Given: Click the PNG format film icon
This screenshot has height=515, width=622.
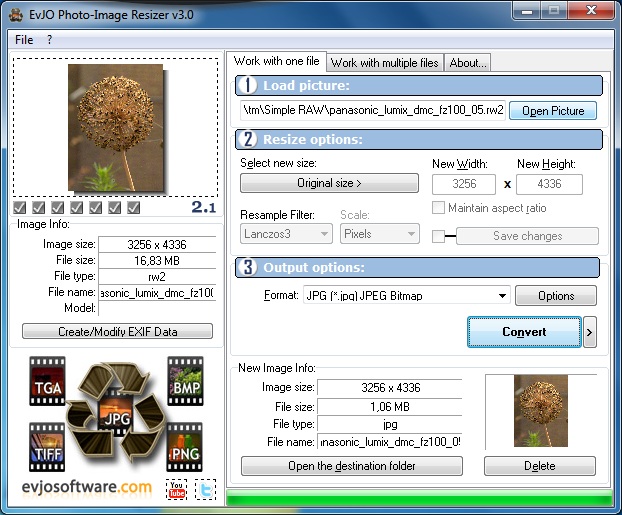Looking at the screenshot, I should tap(185, 447).
